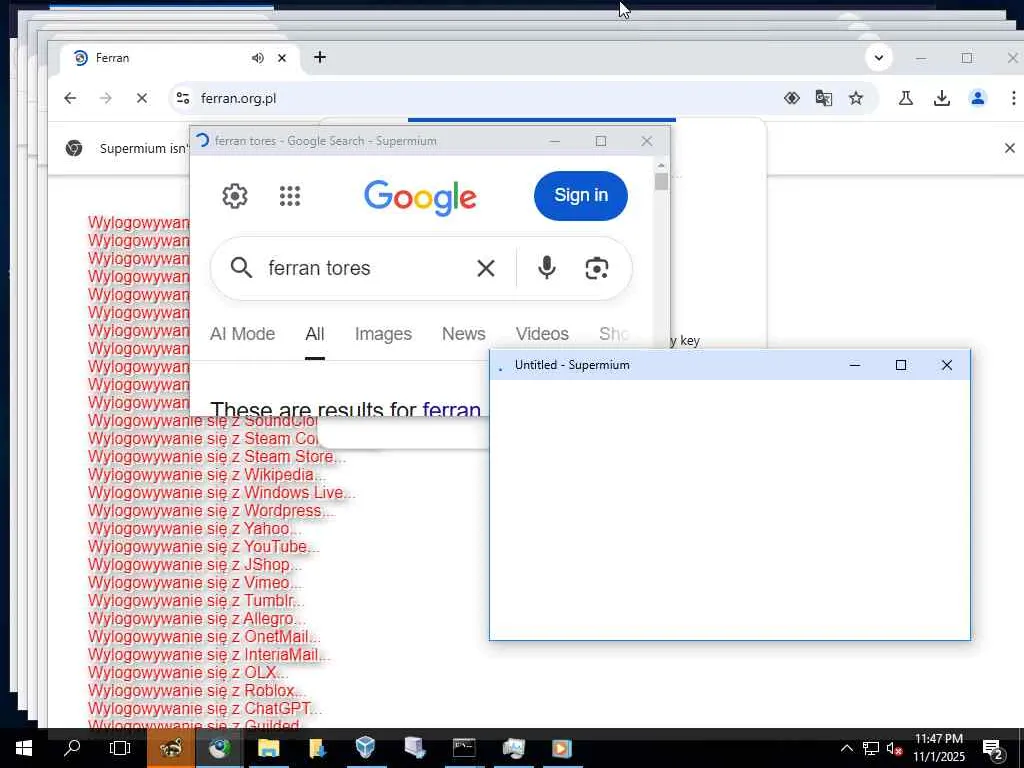Open a new tab with plus button

tap(319, 57)
